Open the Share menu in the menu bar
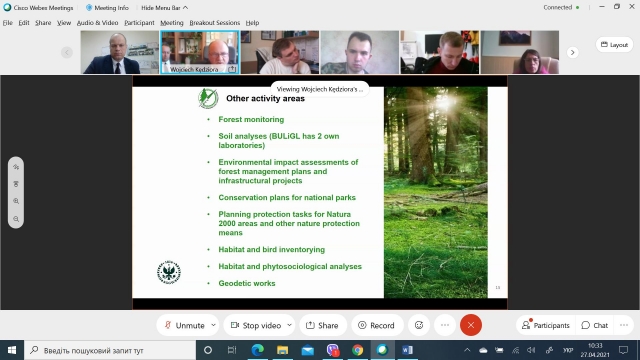Image resolution: width=640 pixels, height=360 pixels. coord(43,23)
